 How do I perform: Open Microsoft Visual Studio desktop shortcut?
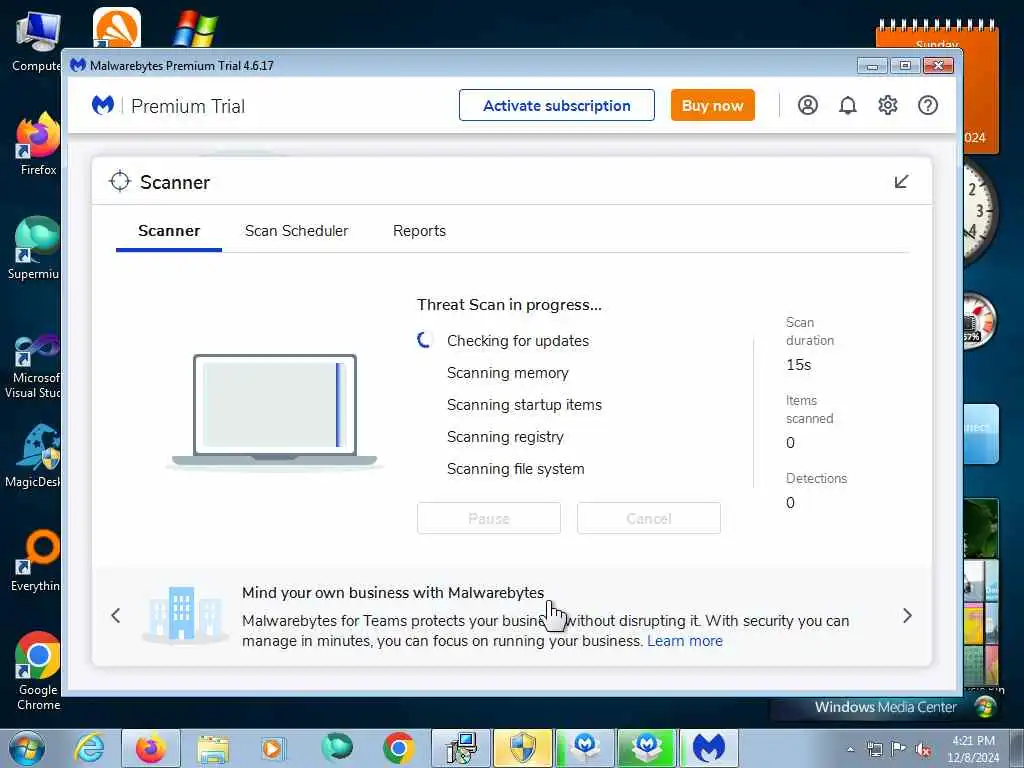pyautogui.click(x=33, y=366)
